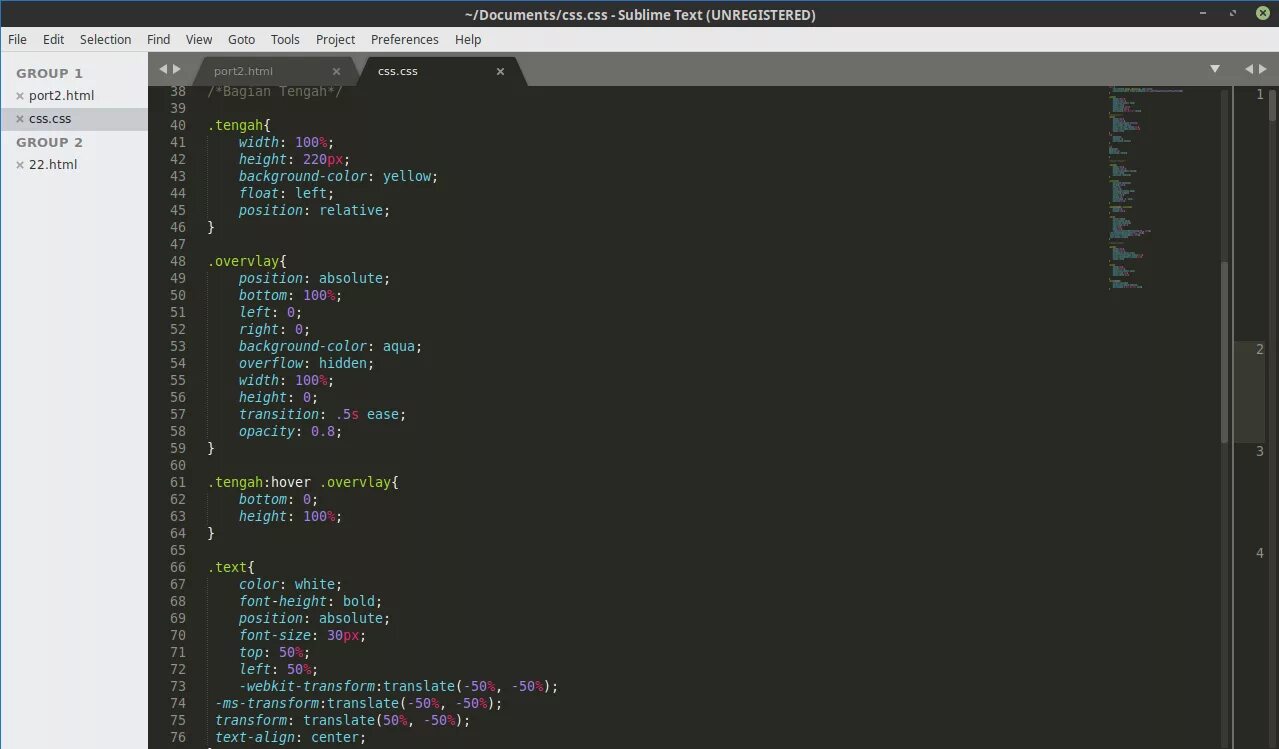This screenshot has width=1279, height=749.
Task: Click line number 48 in the gutter
Action: (x=177, y=261)
